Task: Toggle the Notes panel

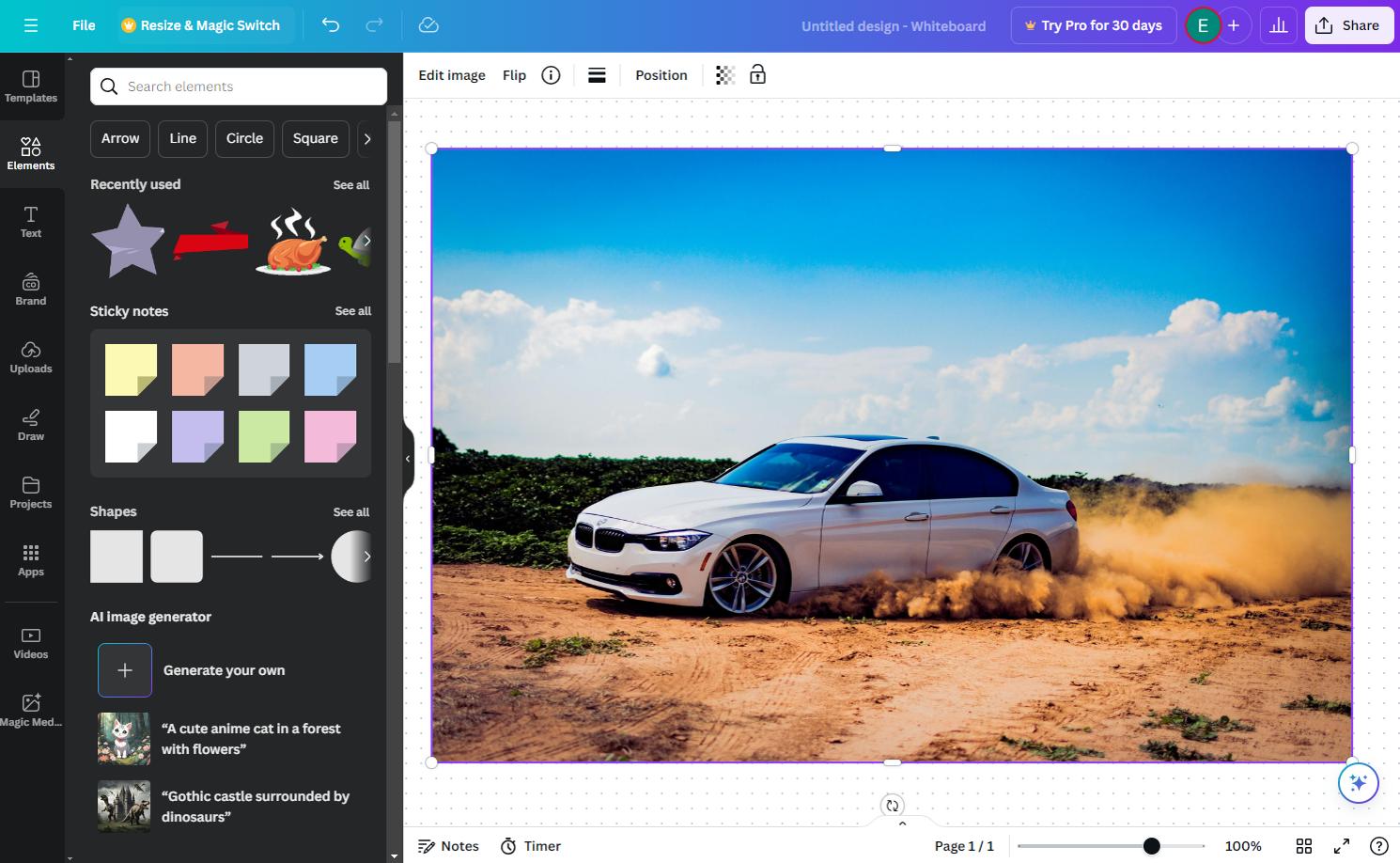Action: [448, 845]
